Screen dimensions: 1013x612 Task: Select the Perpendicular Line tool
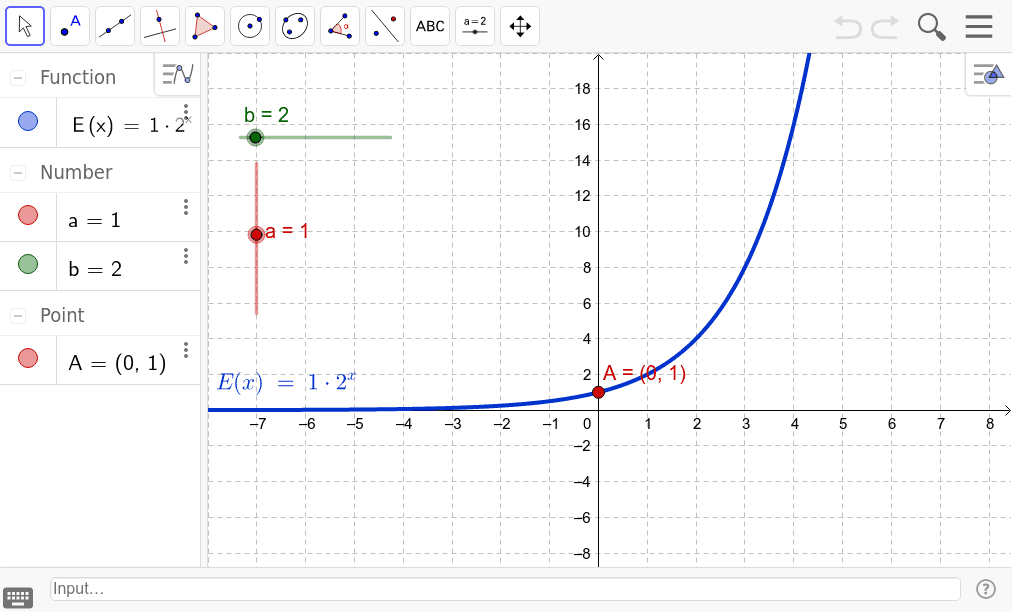pyautogui.click(x=160, y=26)
